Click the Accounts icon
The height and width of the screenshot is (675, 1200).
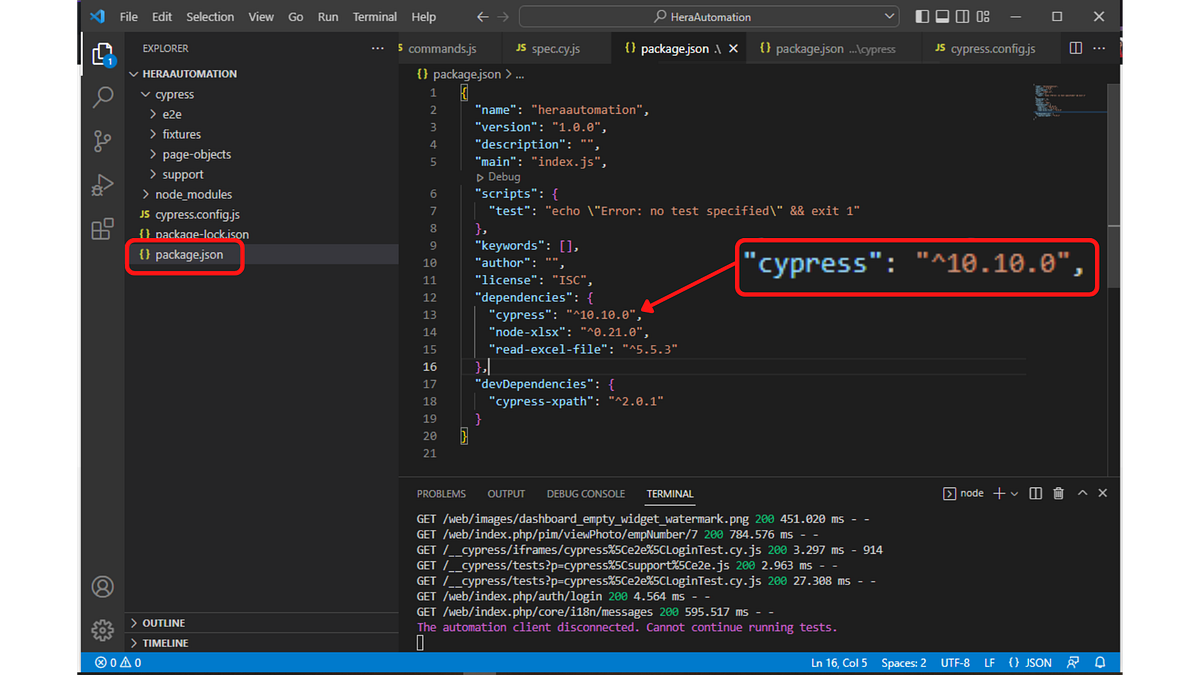point(103,587)
